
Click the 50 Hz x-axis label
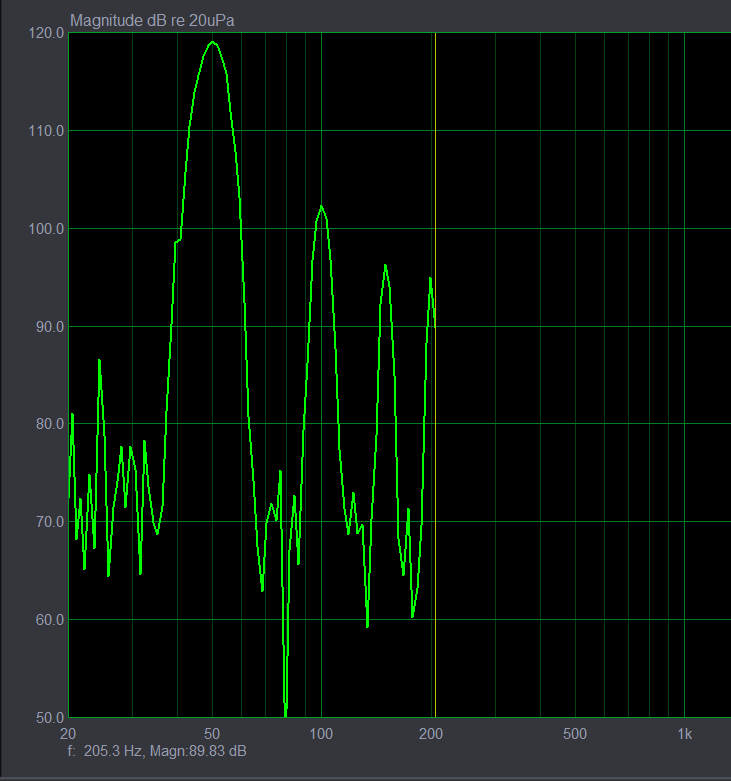click(212, 734)
